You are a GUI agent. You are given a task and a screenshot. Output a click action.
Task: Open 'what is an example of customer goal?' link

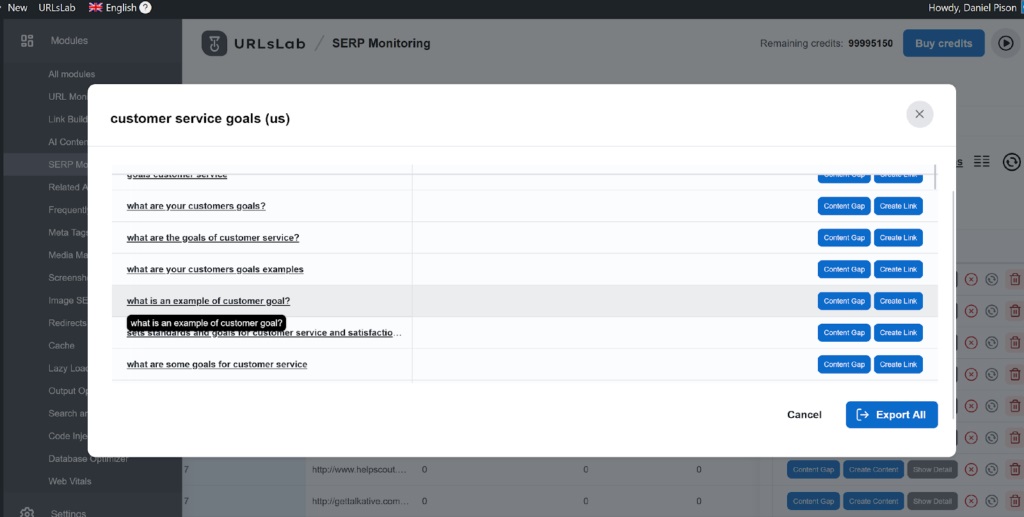[x=208, y=301]
